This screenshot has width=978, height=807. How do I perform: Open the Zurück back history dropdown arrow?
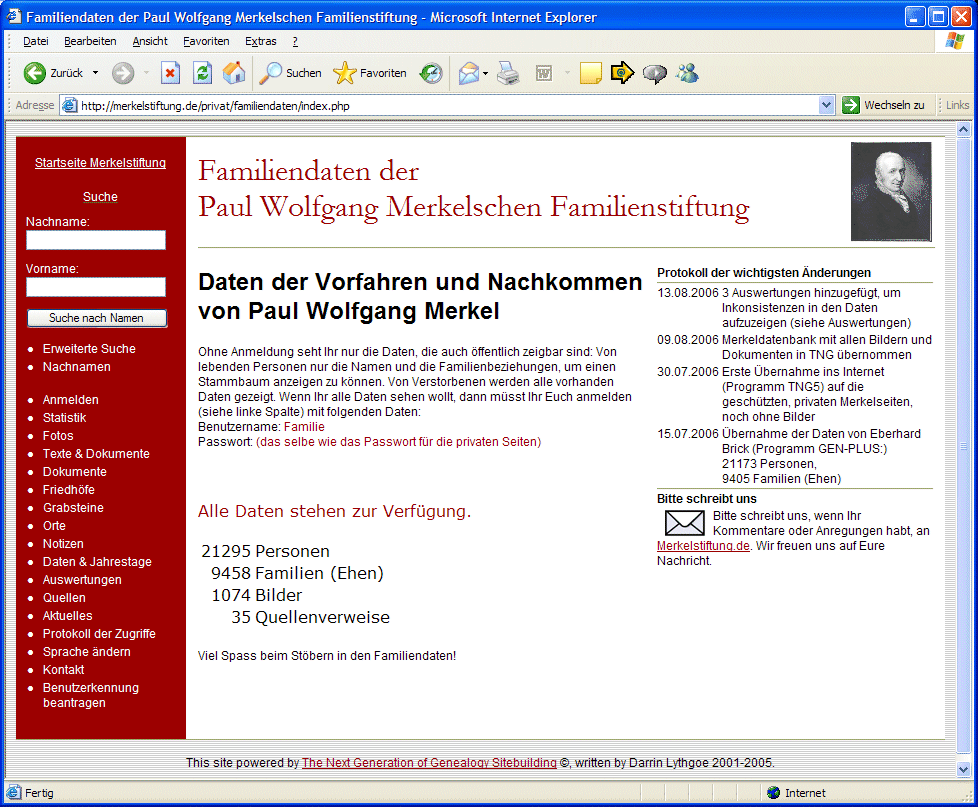(96, 73)
